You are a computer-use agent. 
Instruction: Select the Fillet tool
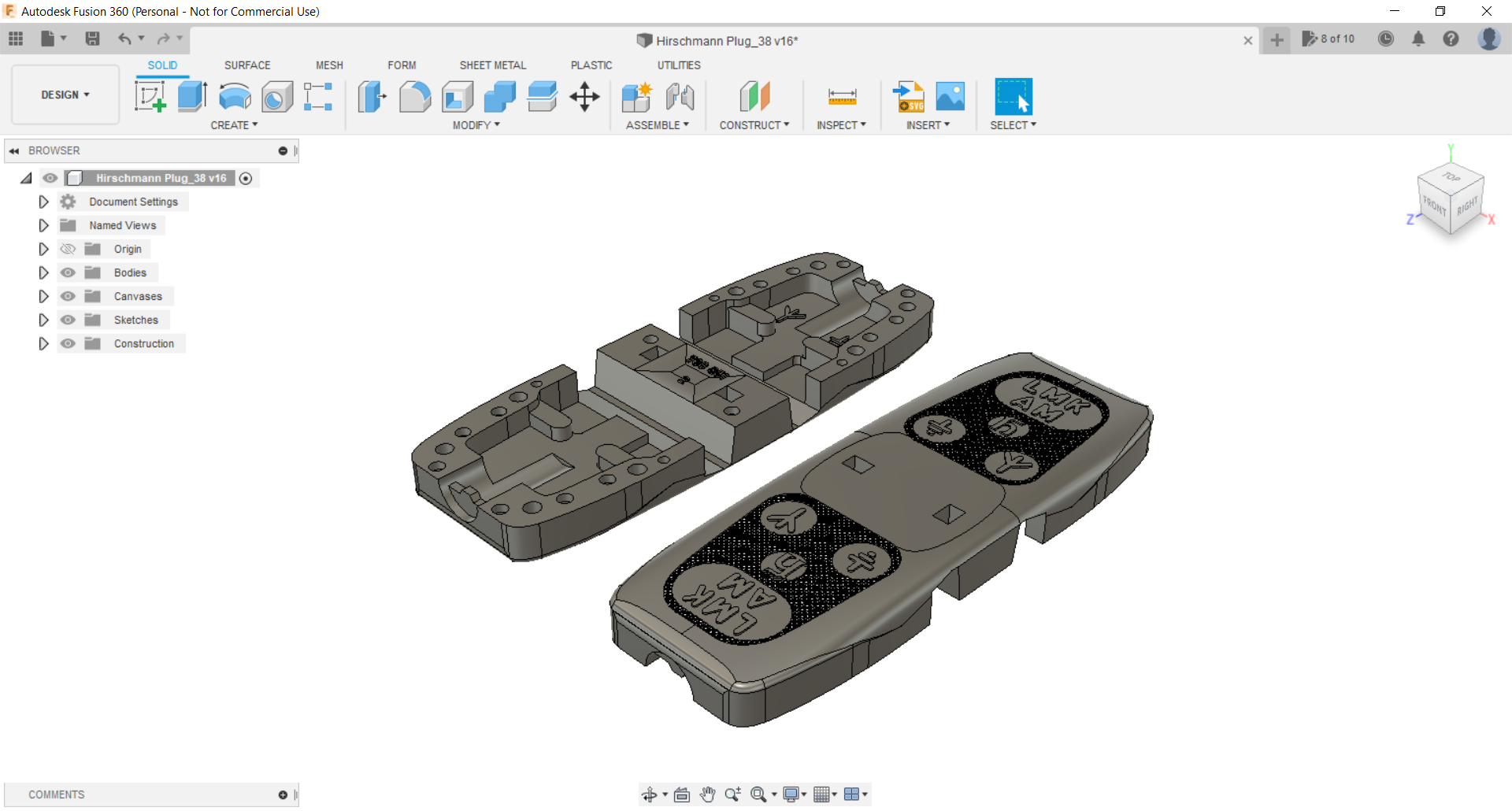415,97
